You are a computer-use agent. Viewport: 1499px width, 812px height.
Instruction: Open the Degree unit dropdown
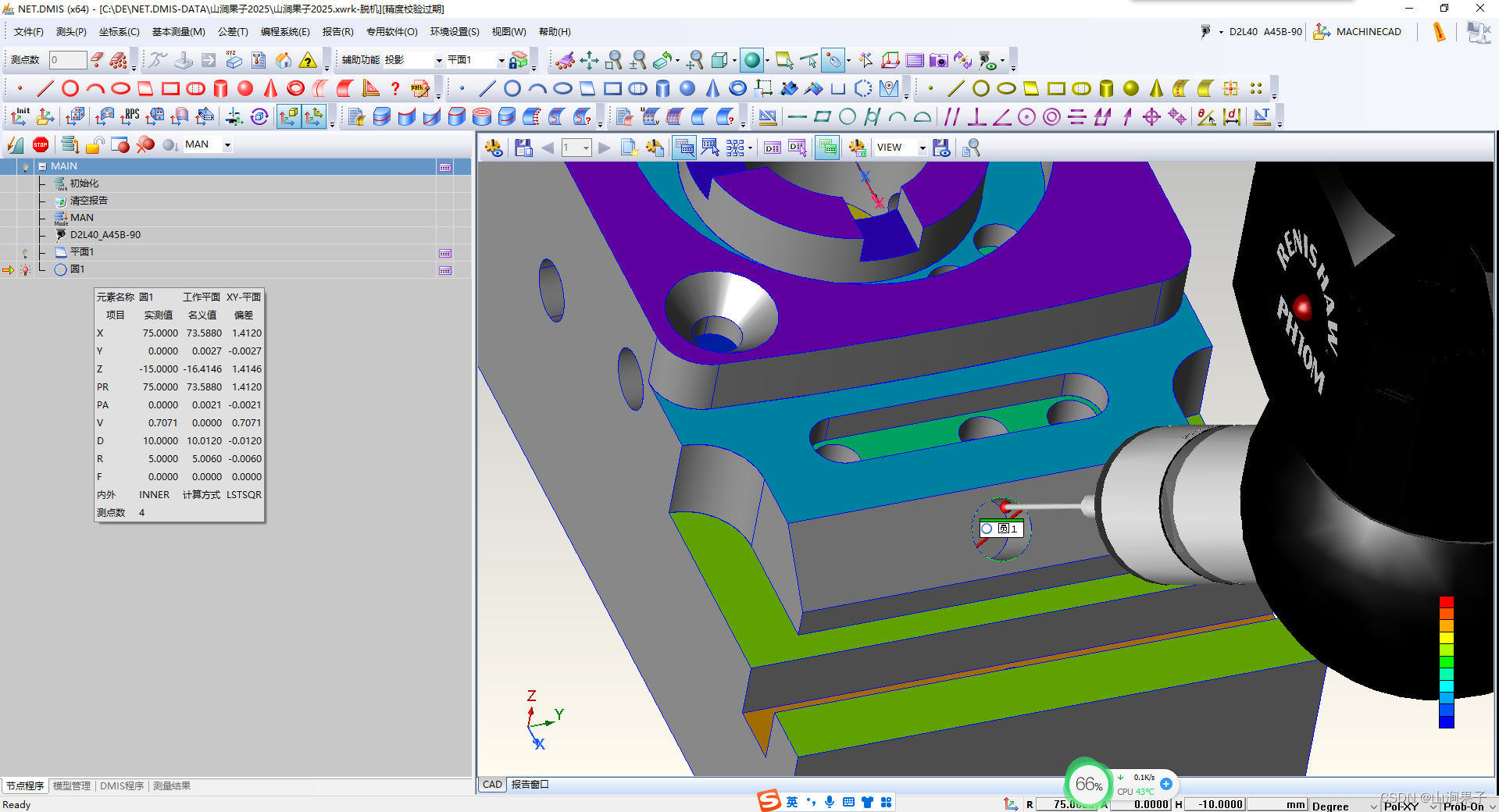1374,805
